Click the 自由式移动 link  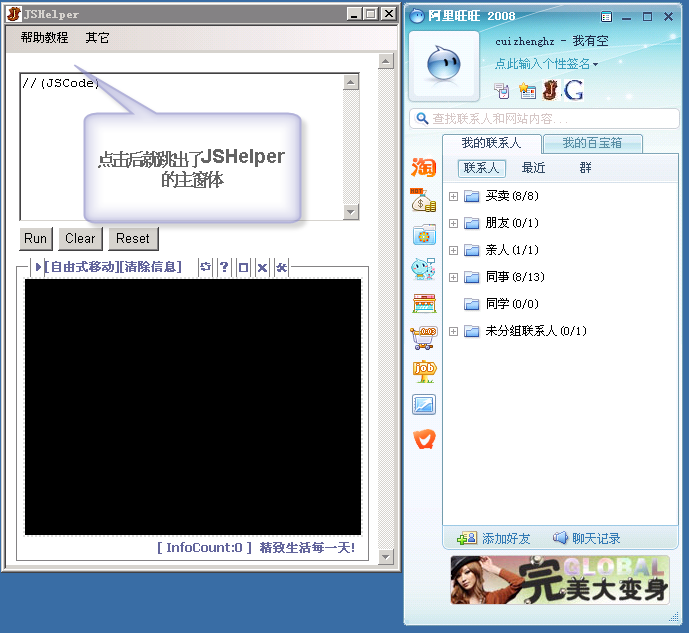click(82, 267)
